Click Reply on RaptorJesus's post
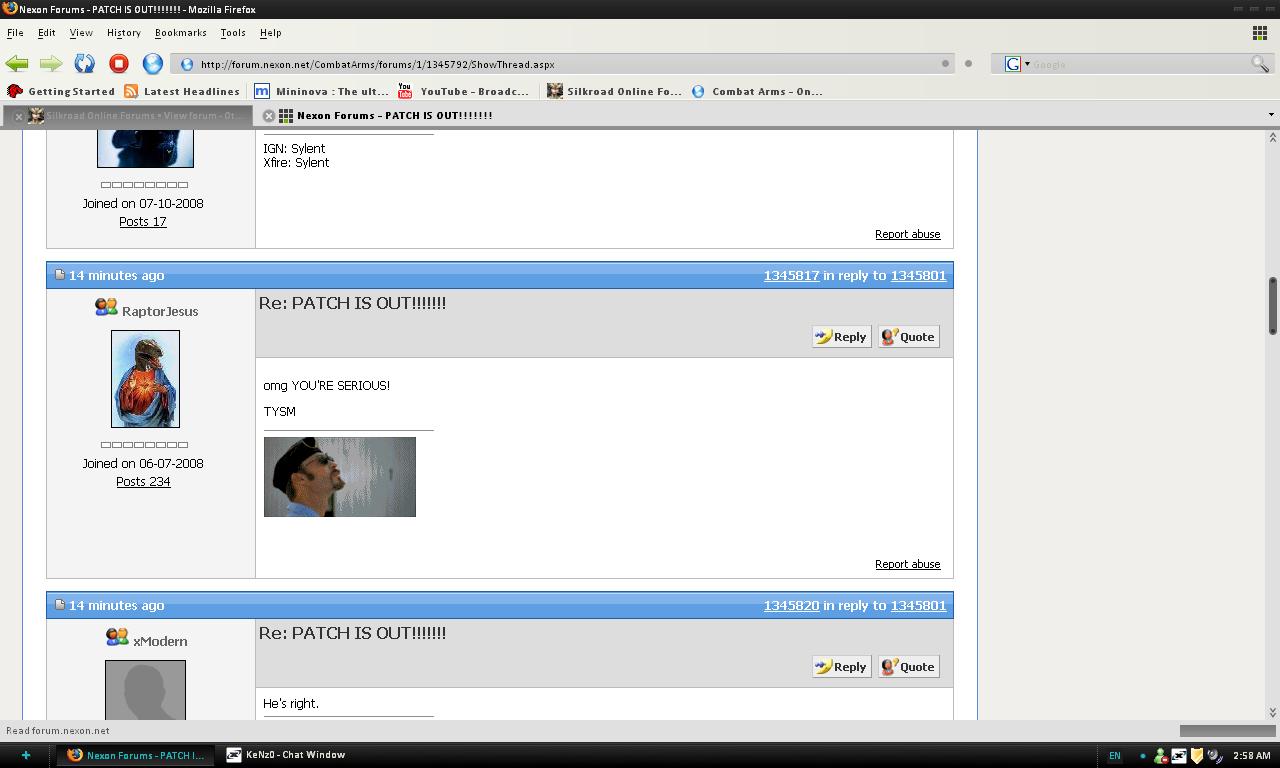The width and height of the screenshot is (1280, 768). pos(841,337)
